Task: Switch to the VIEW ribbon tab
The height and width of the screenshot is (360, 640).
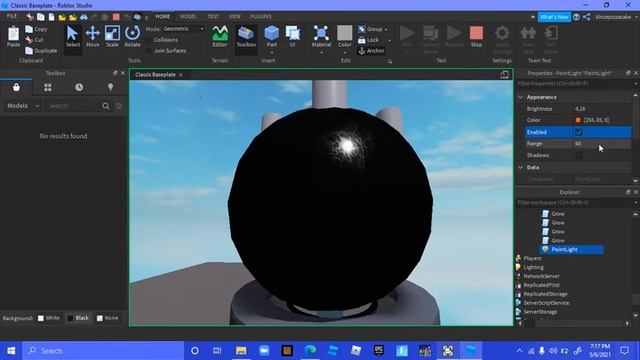Action: (235, 16)
